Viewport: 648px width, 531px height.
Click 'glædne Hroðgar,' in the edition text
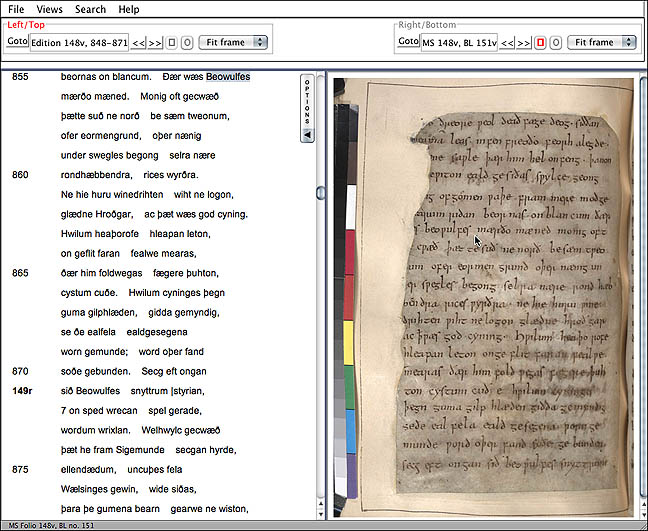97,214
